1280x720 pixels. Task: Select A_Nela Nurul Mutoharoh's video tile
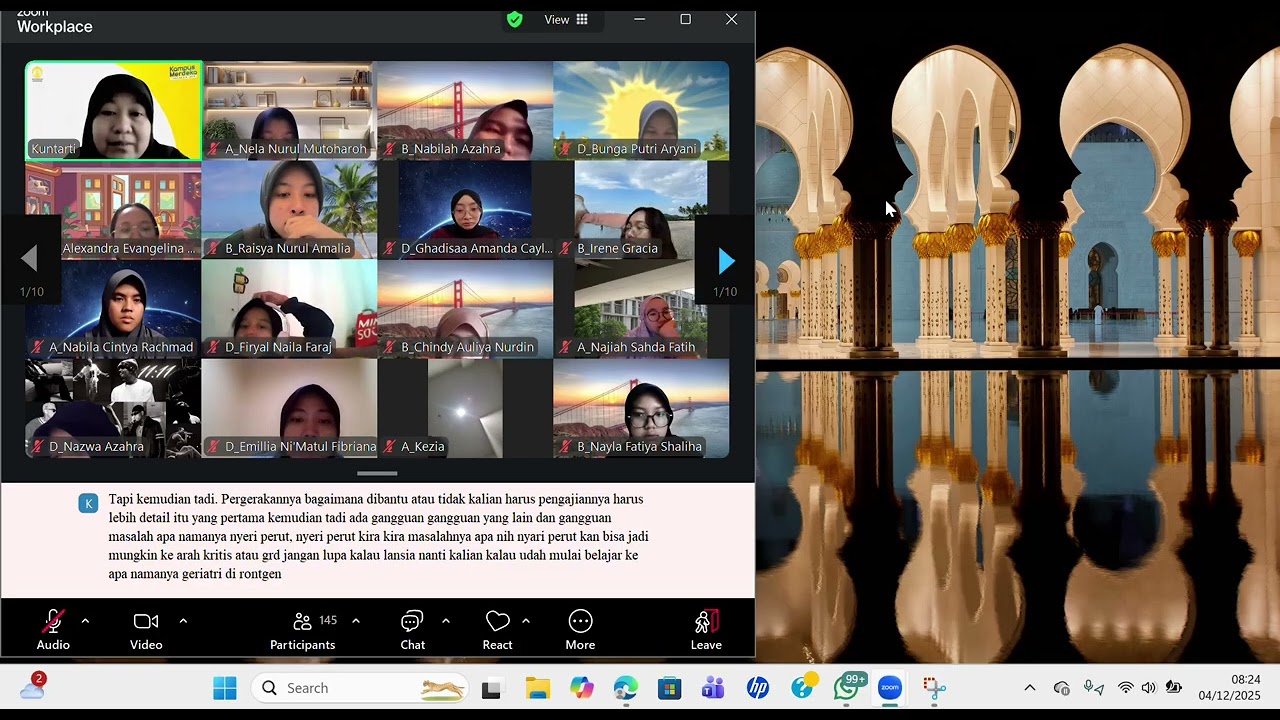pyautogui.click(x=289, y=111)
